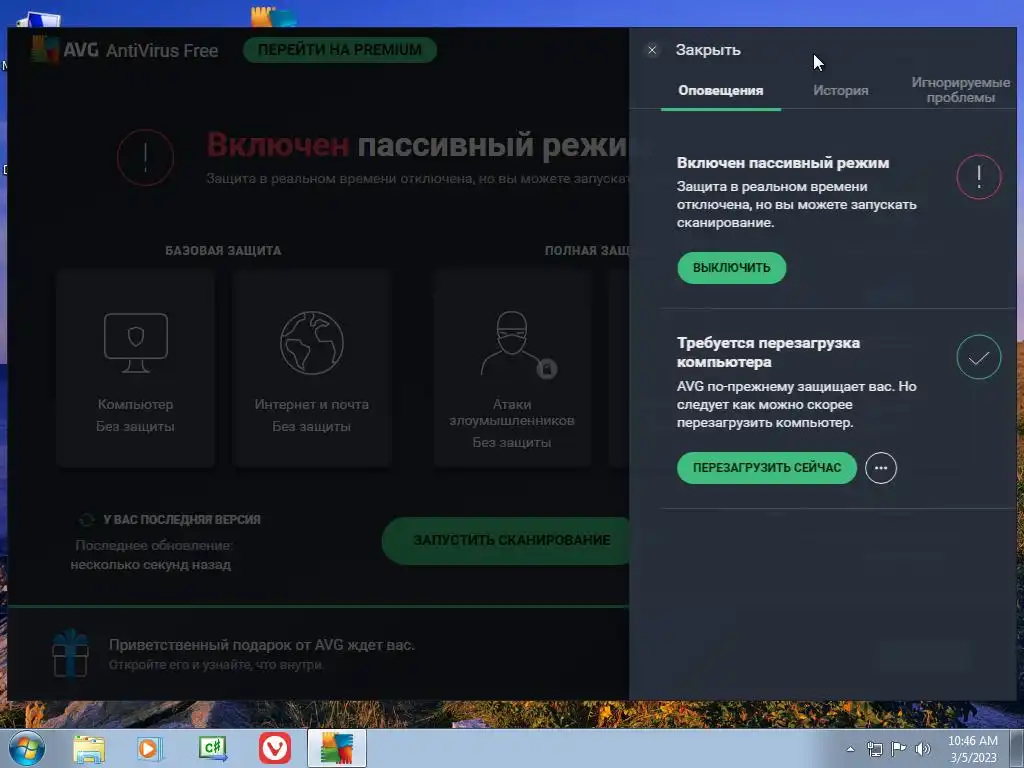This screenshot has height=768, width=1024.
Task: Open Windows Explorer from the taskbar
Action: tap(89, 749)
